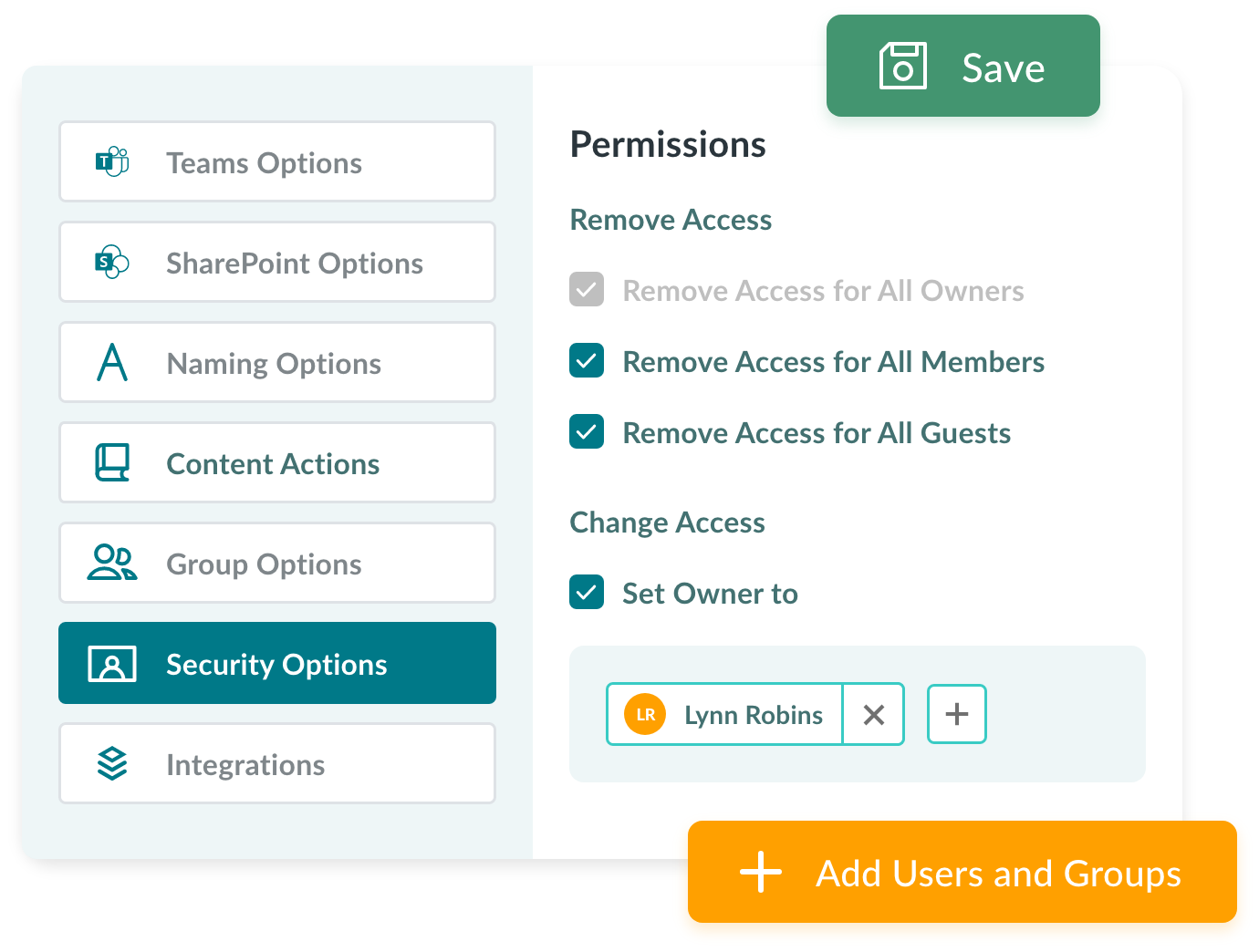Click the Microsoft Teams icon
The height and width of the screenshot is (952, 1259).
112,162
